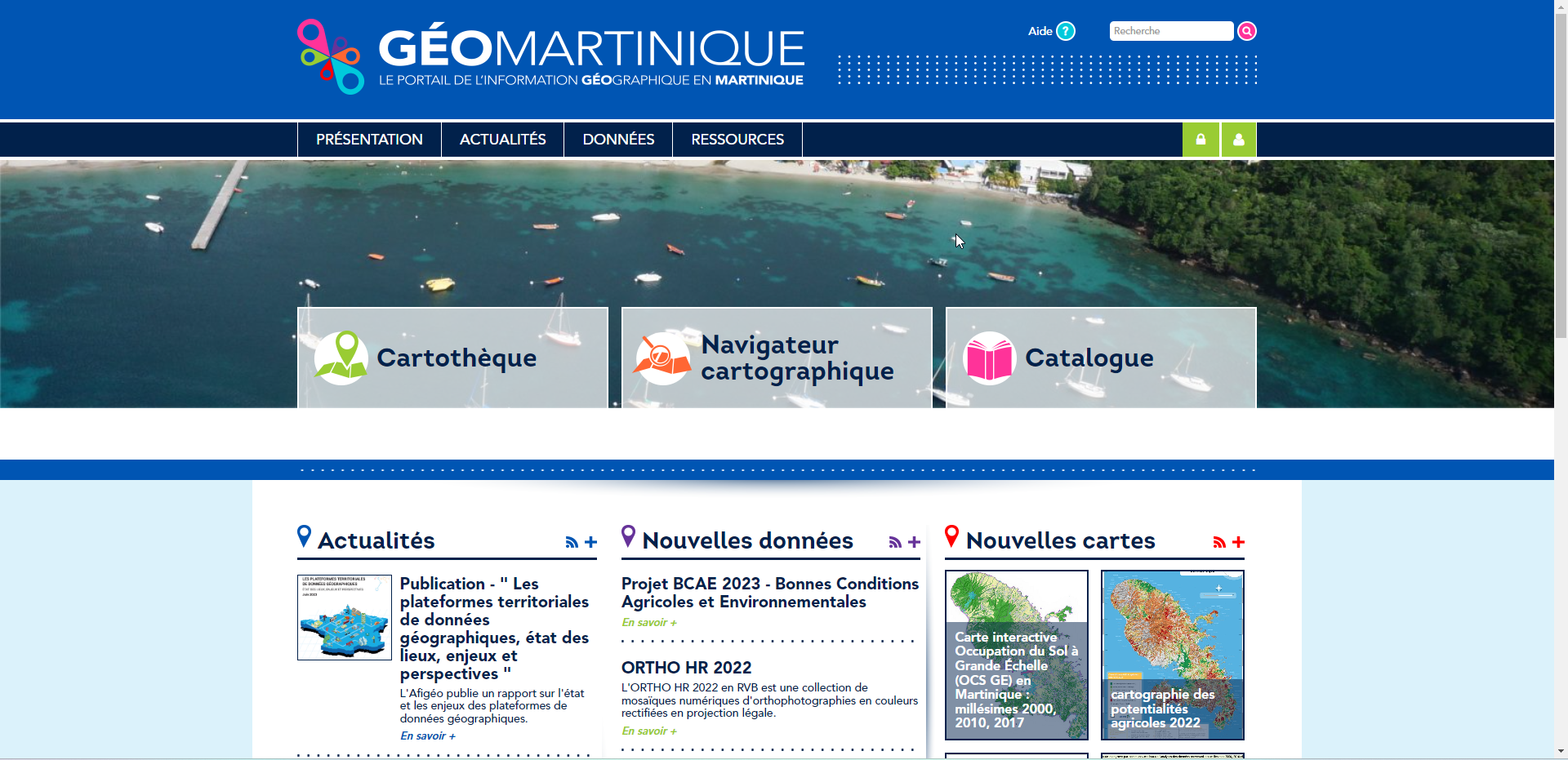Image resolution: width=1568 pixels, height=760 pixels.
Task: Click the green padlock login icon
Action: tap(1200, 140)
